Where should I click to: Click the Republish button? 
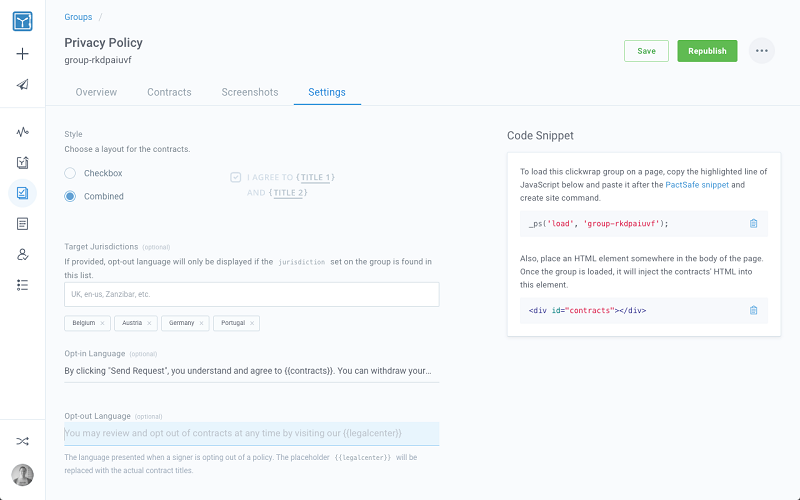coord(707,51)
